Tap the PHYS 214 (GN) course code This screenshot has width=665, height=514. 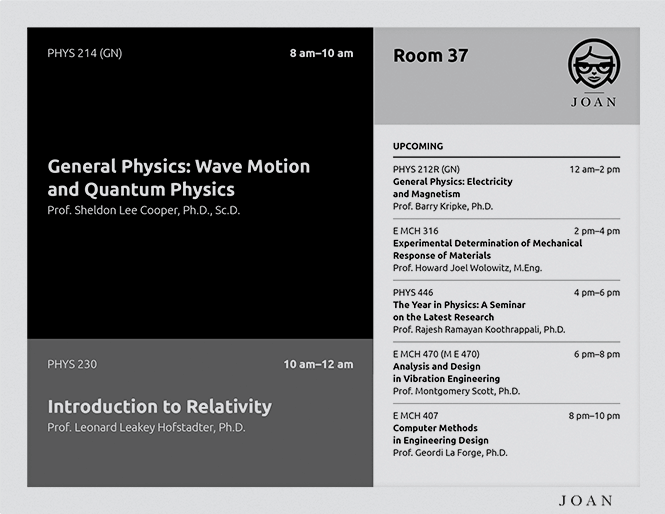[x=84, y=53]
